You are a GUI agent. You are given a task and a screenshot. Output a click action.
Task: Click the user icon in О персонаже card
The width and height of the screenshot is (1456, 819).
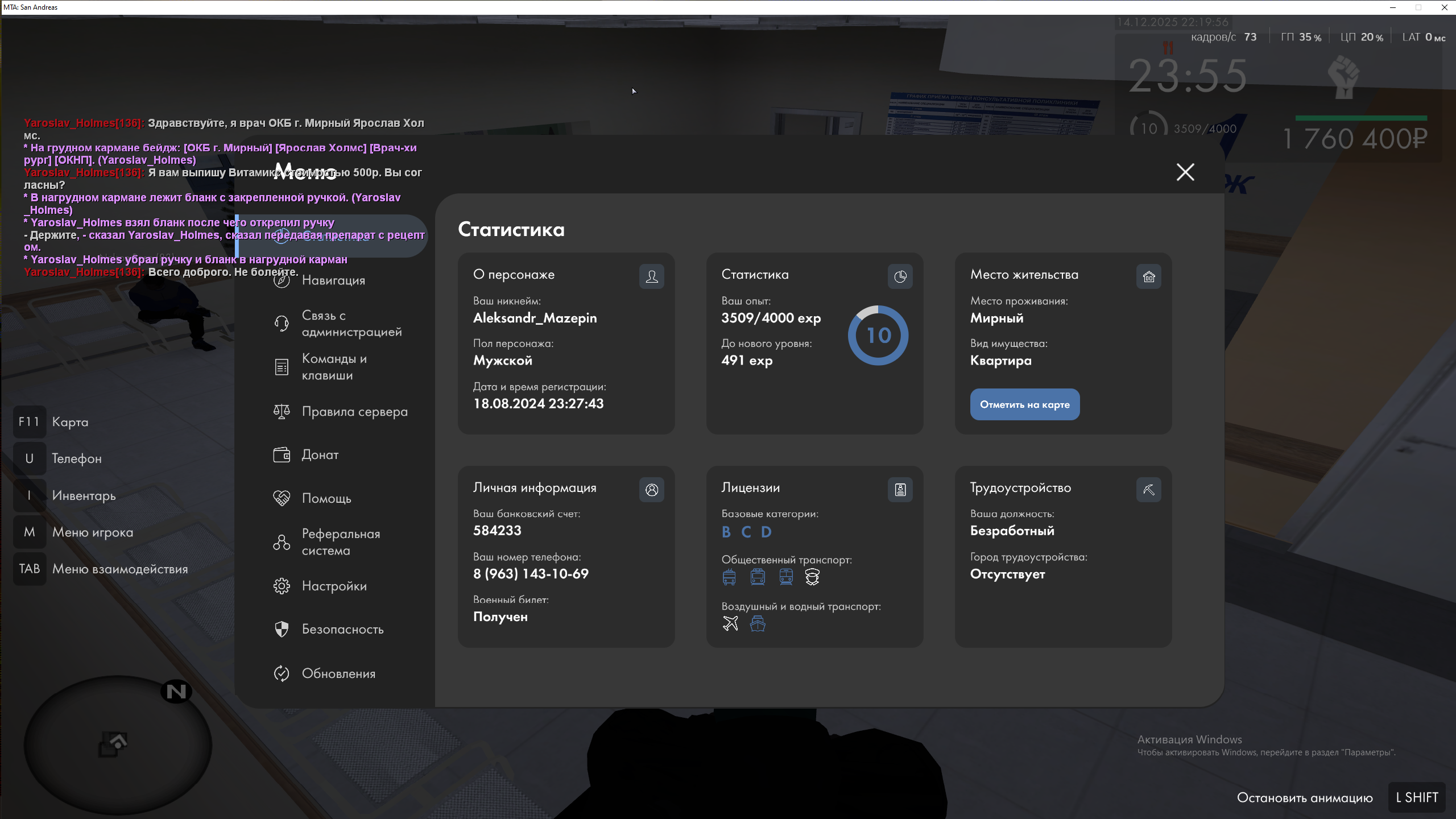pos(651,276)
